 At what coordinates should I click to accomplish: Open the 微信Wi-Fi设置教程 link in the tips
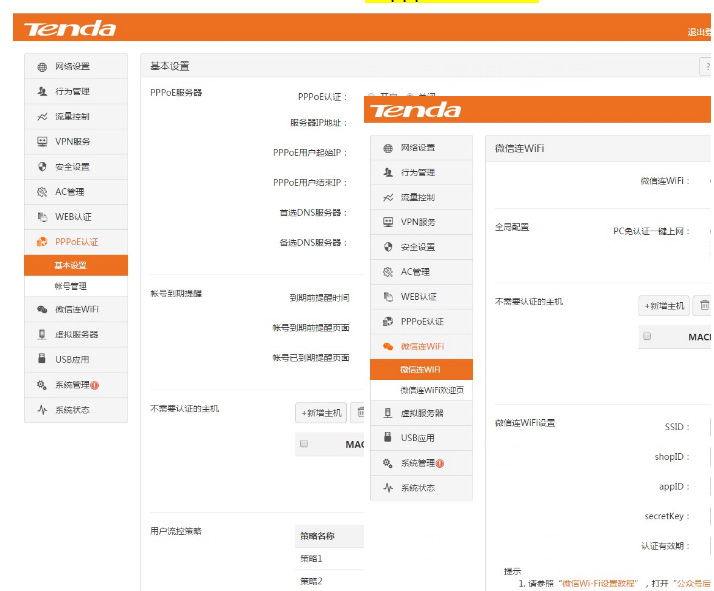pos(598,583)
